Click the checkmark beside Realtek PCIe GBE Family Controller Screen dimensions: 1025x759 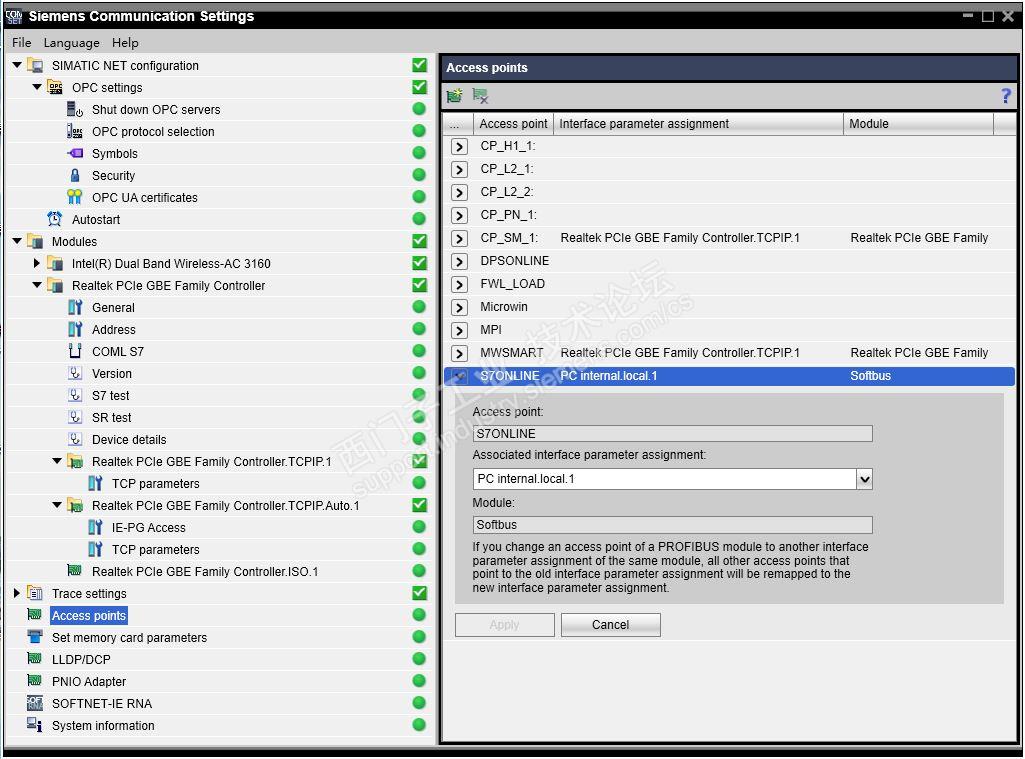pyautogui.click(x=420, y=285)
